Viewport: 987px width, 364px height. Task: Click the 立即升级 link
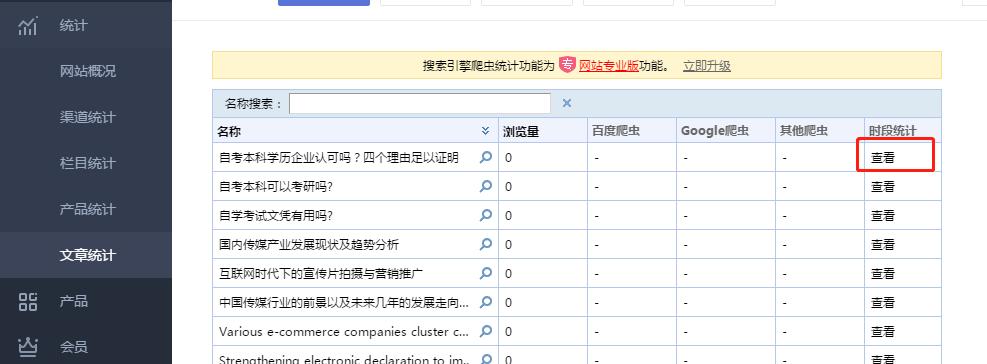coord(707,65)
